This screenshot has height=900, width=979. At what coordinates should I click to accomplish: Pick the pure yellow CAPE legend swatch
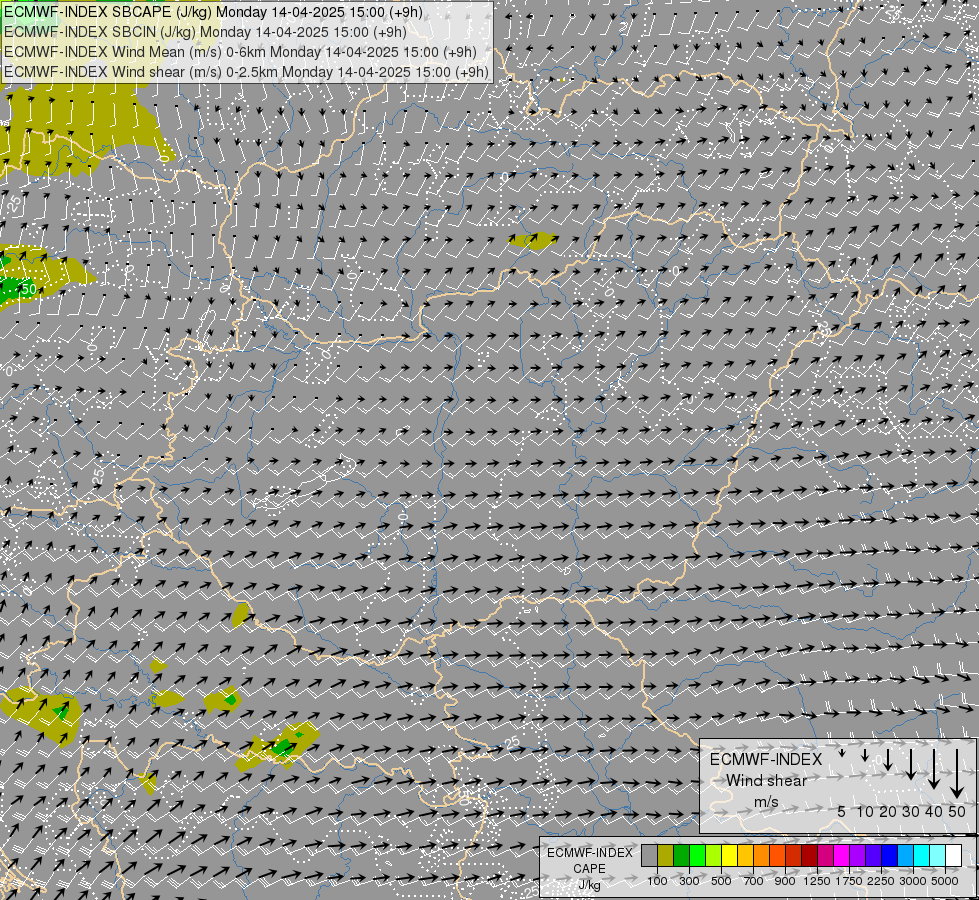click(729, 856)
